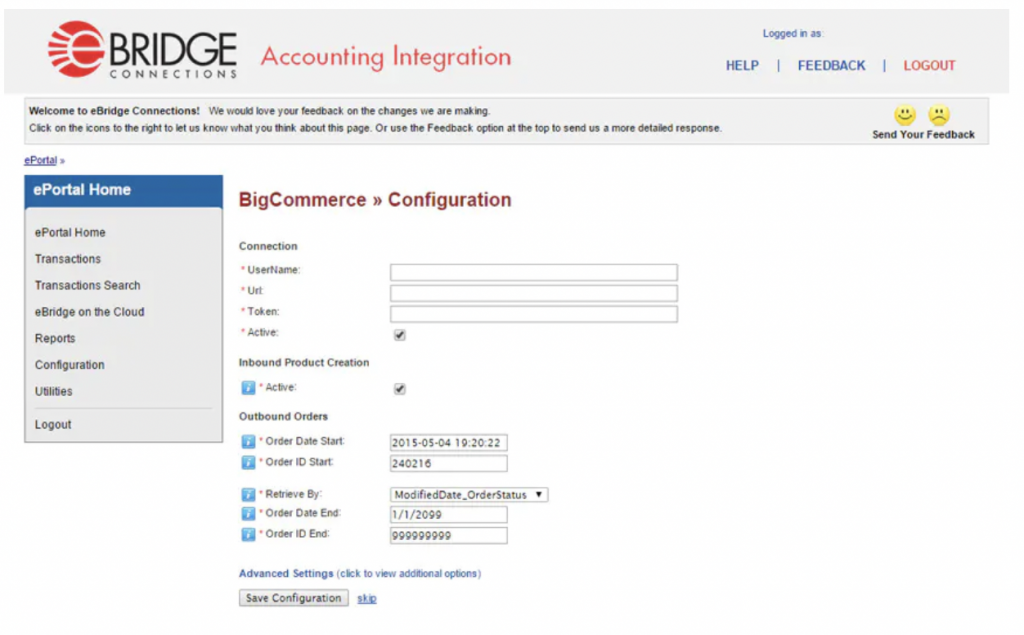The width and height of the screenshot is (1024, 635).
Task: Disable Inbound Product Creation Active checkbox
Action: (x=399, y=388)
